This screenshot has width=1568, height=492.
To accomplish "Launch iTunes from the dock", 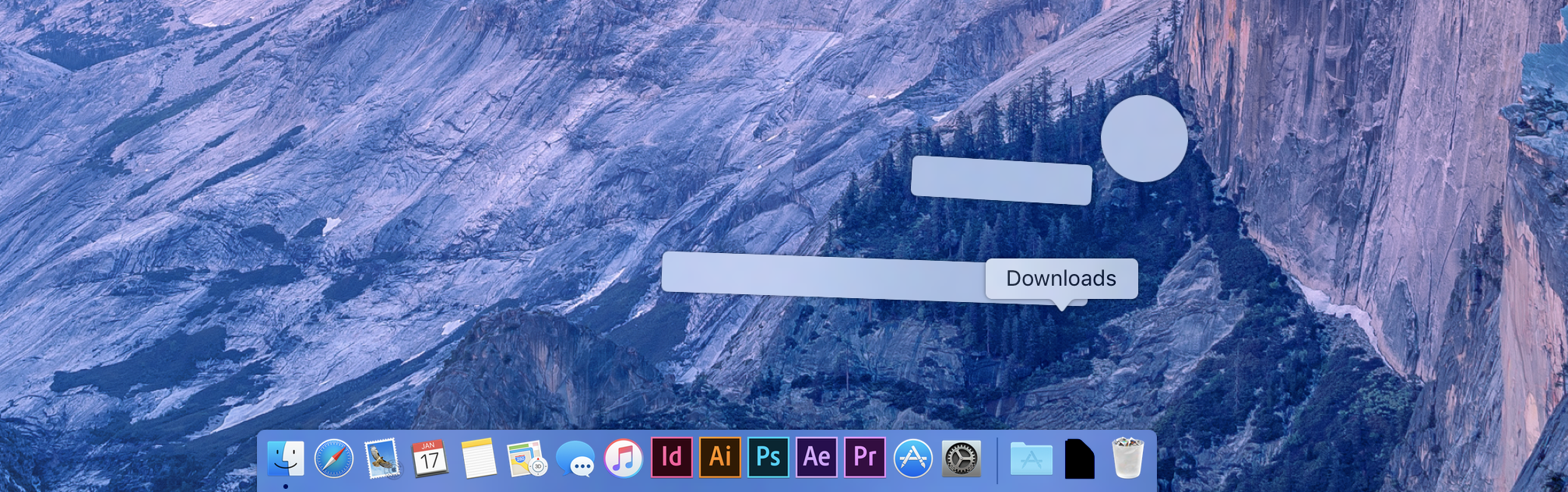I will click(x=624, y=458).
